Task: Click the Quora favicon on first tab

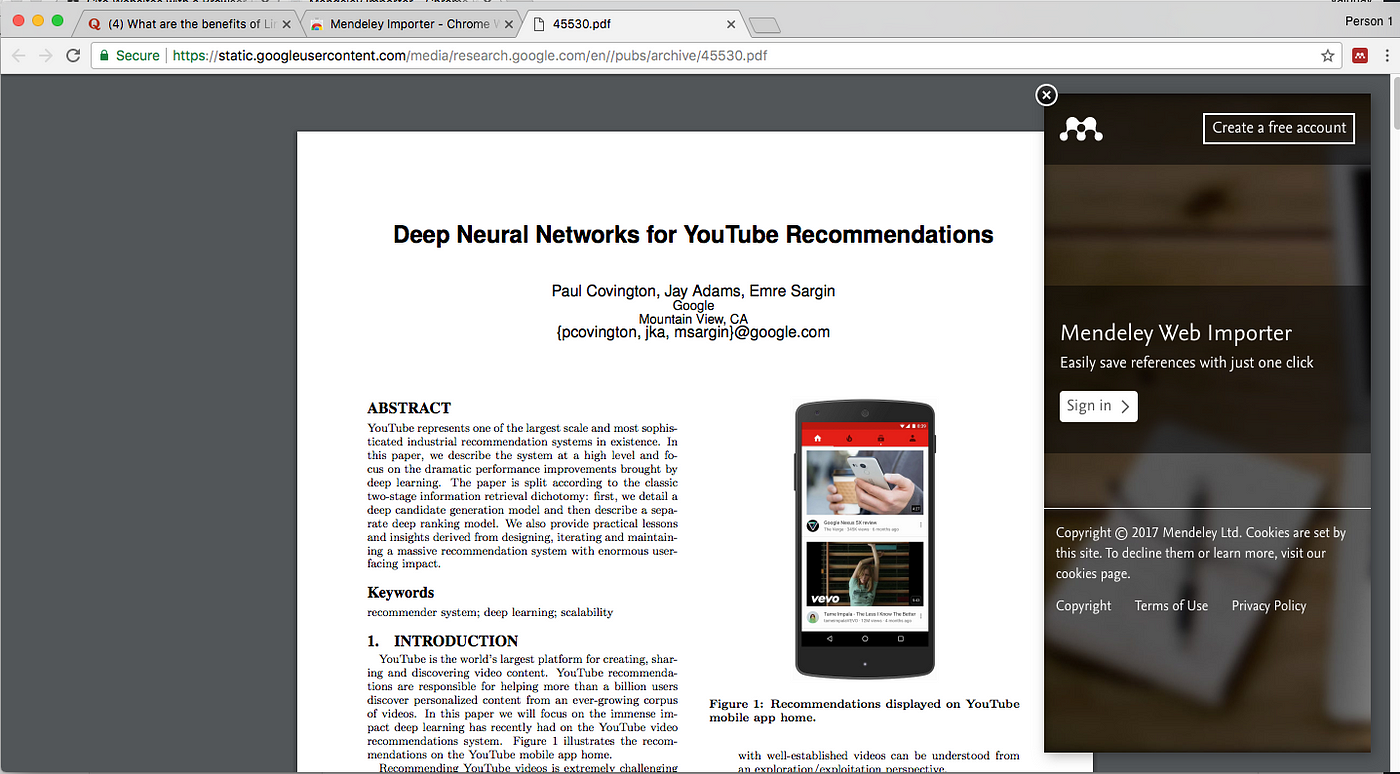Action: point(95,24)
